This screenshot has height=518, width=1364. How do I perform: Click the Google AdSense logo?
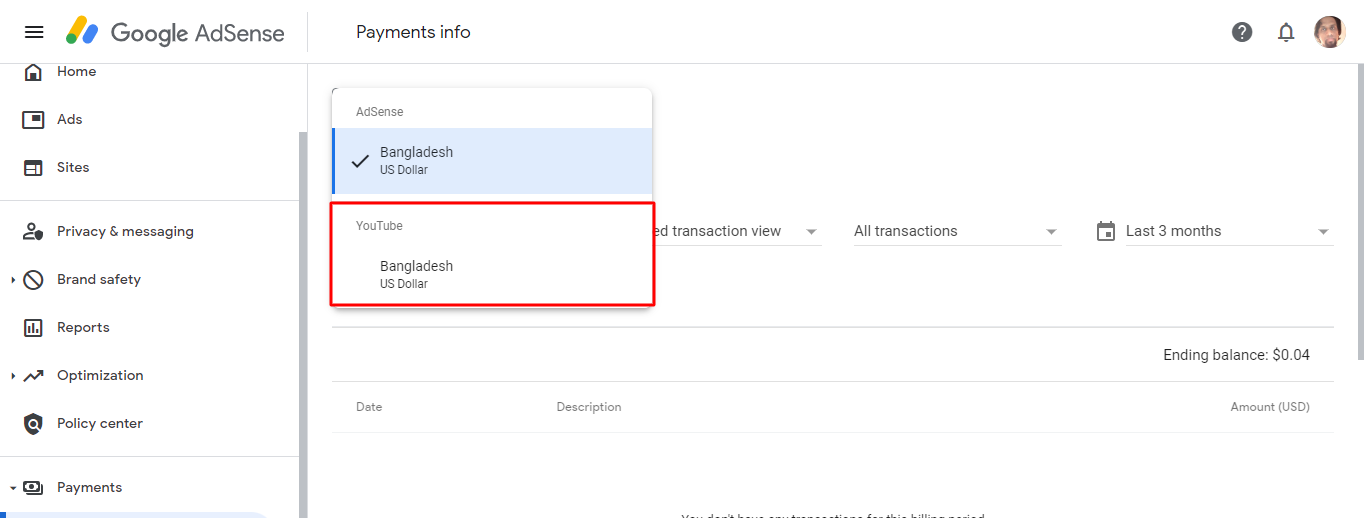pos(175,32)
